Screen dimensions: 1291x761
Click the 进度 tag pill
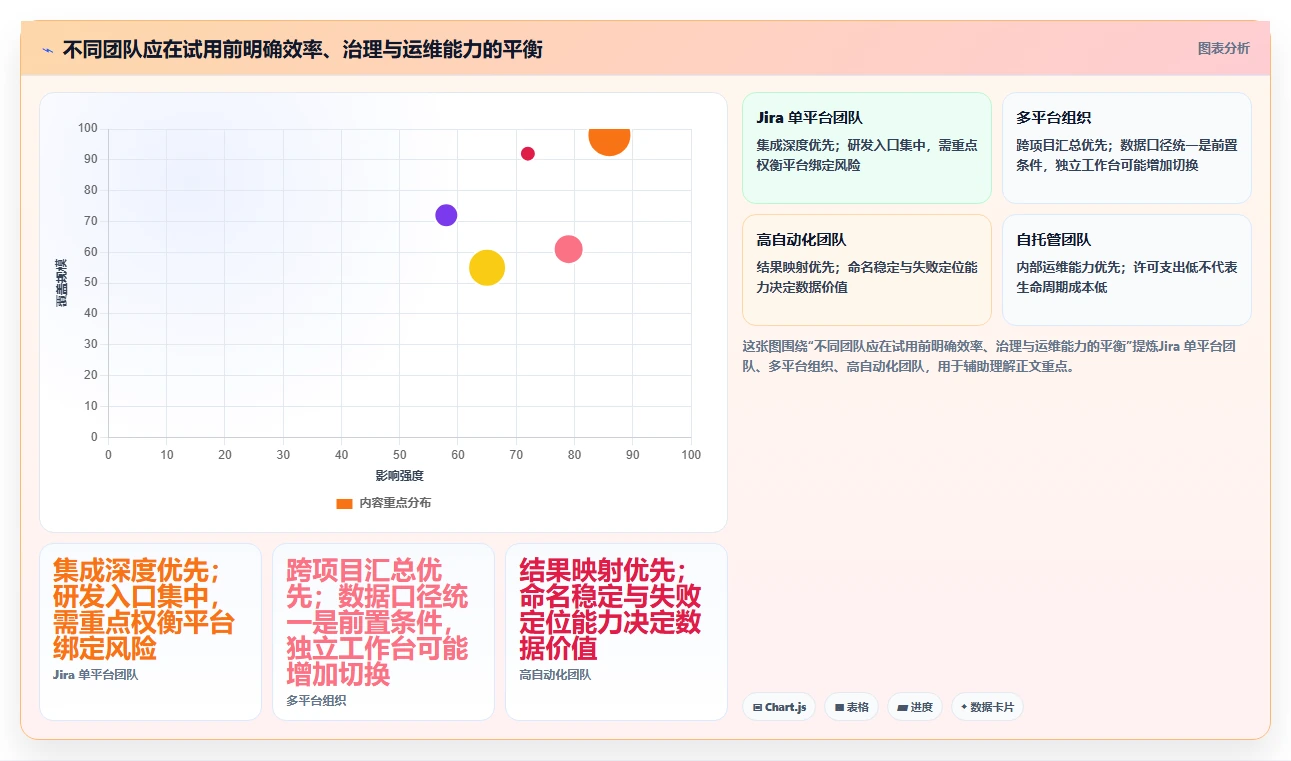pos(915,707)
